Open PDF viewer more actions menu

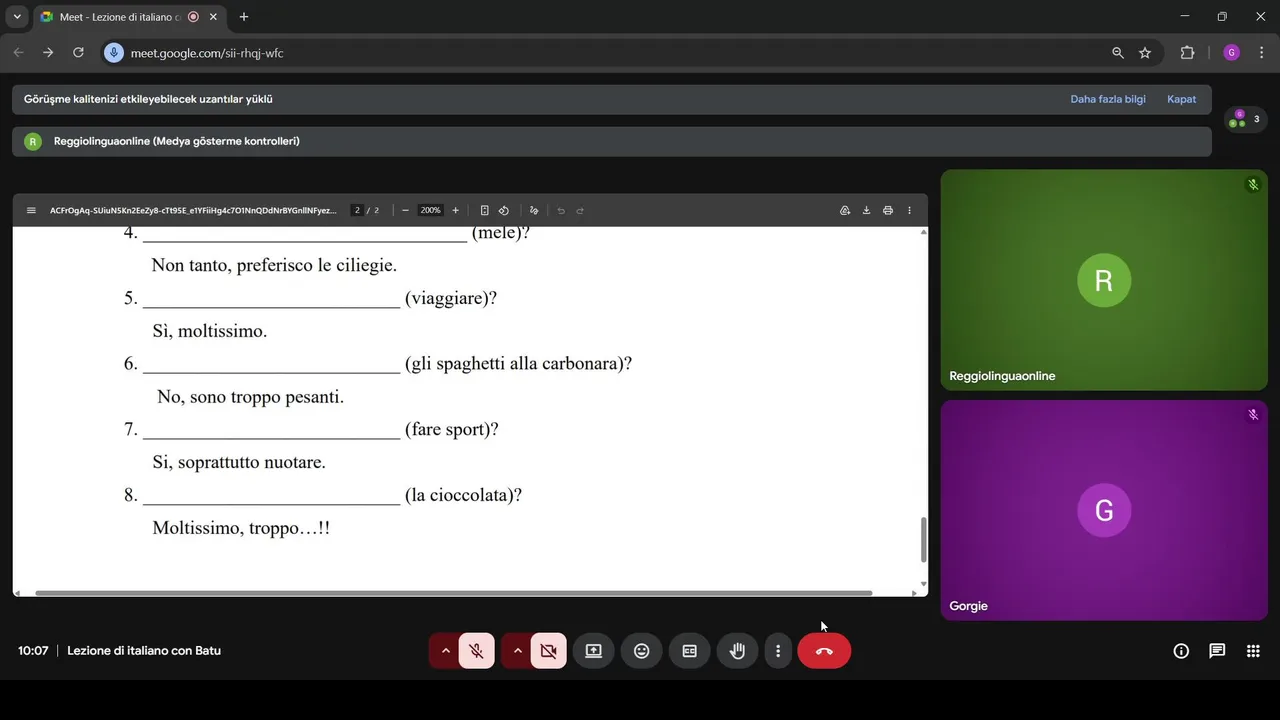tap(909, 211)
